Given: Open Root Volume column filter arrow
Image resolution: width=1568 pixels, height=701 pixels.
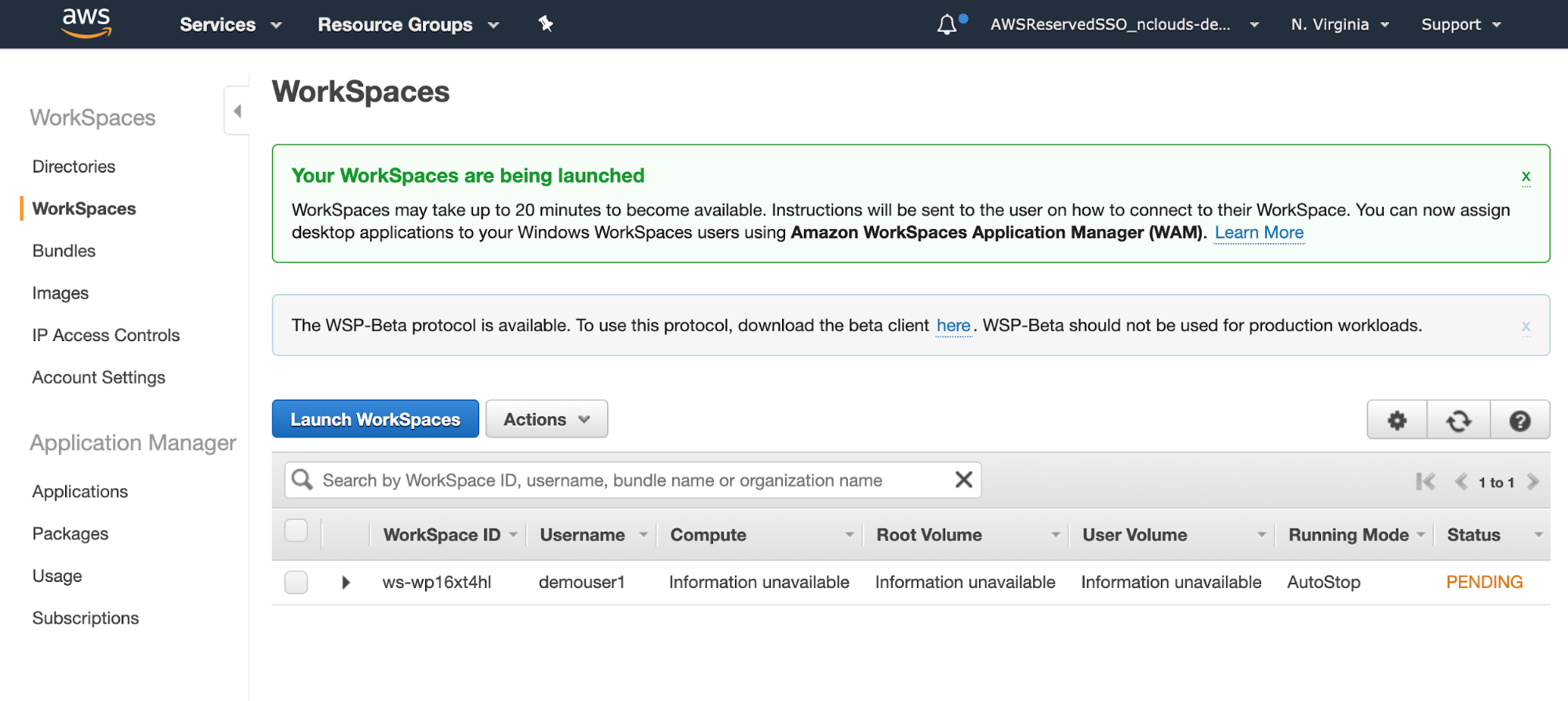Looking at the screenshot, I should [x=1056, y=535].
